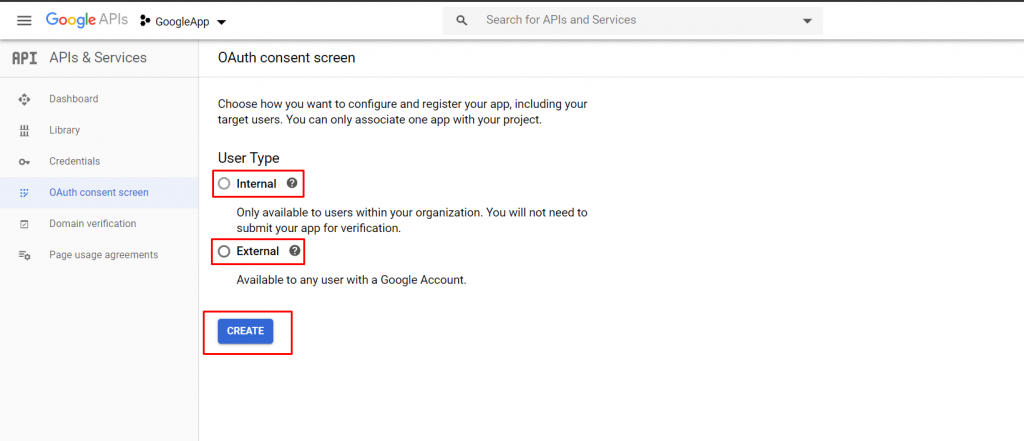
Task: Select OAuth consent screen in sidebar
Action: tap(99, 193)
